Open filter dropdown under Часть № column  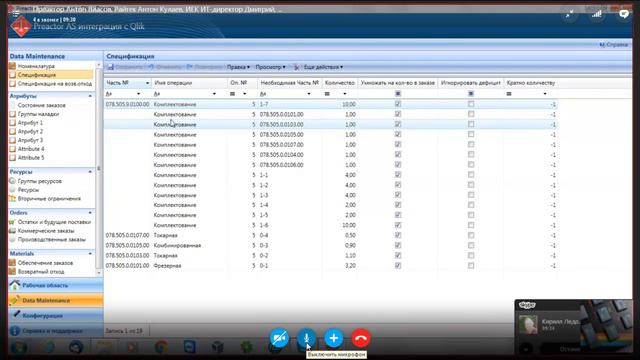coord(138,94)
